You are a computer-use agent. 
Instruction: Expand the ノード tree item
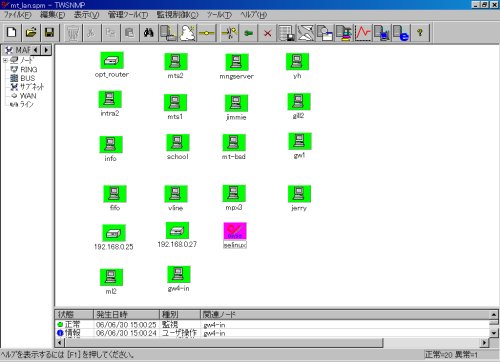[x=5, y=61]
